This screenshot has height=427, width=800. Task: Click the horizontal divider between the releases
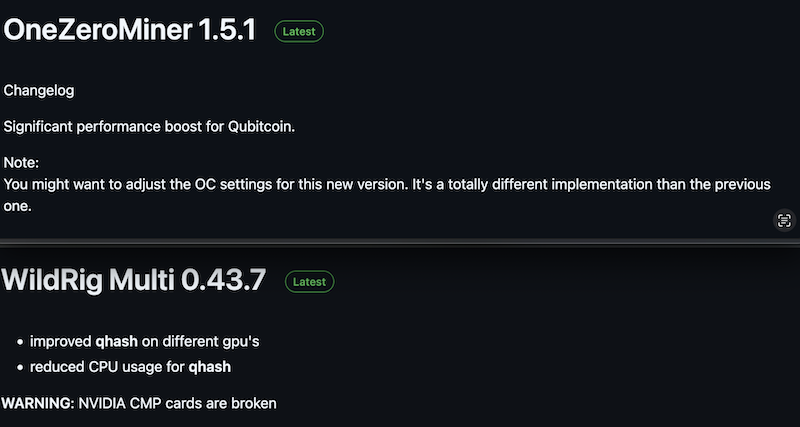coord(400,242)
